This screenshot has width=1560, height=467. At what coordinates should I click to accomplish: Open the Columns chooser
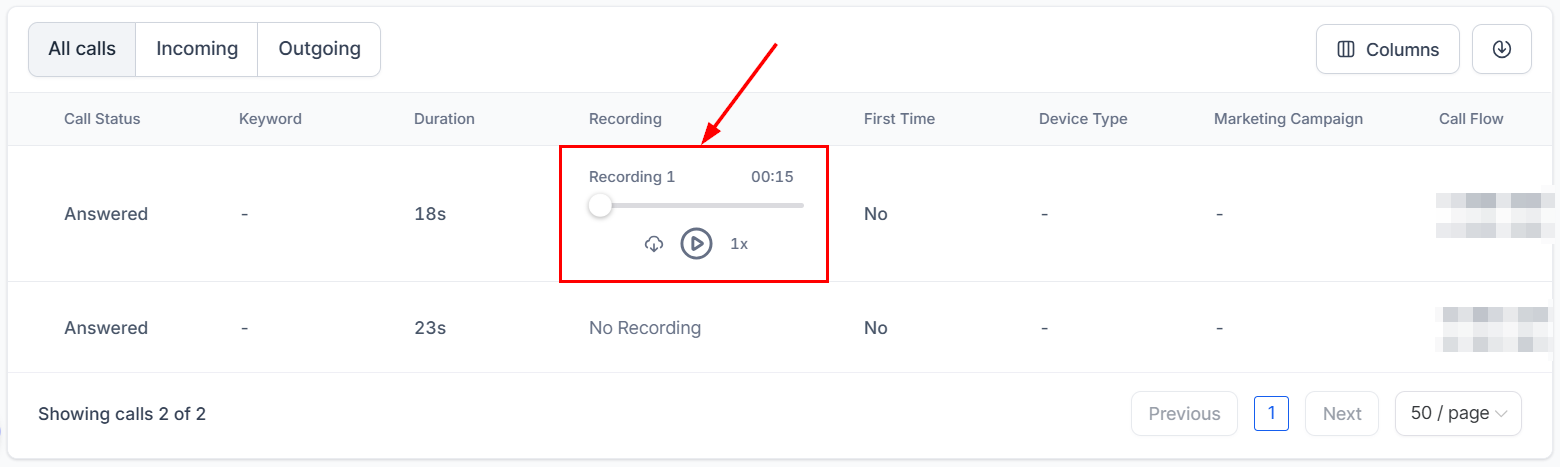pyautogui.click(x=1387, y=49)
